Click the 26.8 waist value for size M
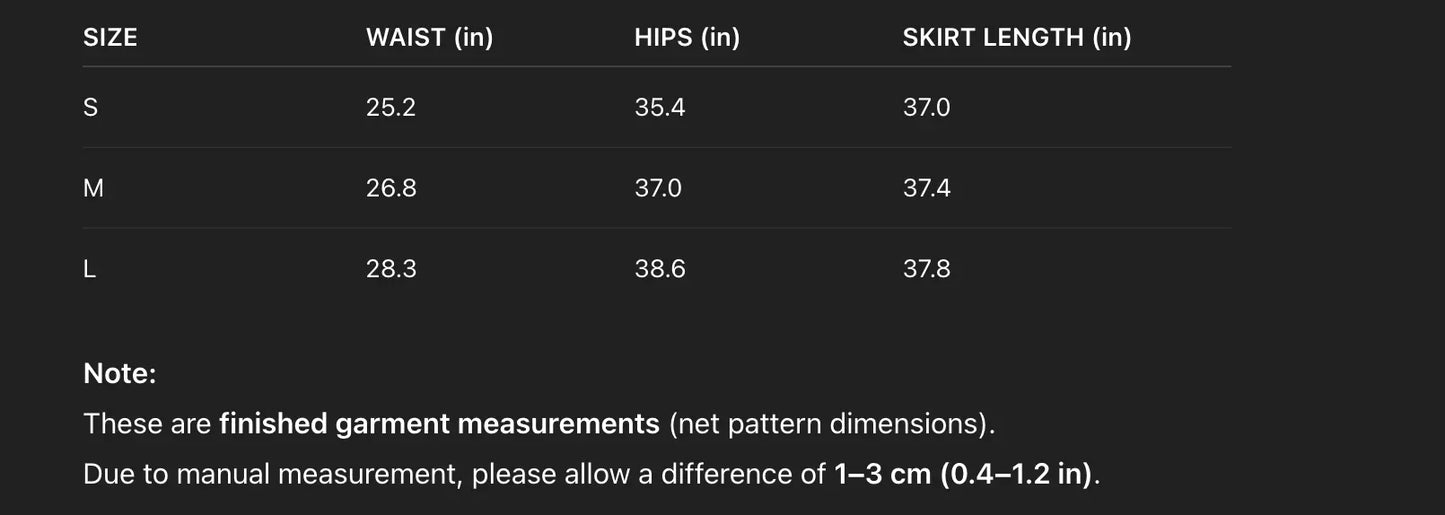Screen dimensions: 1445x515 pyautogui.click(x=391, y=188)
